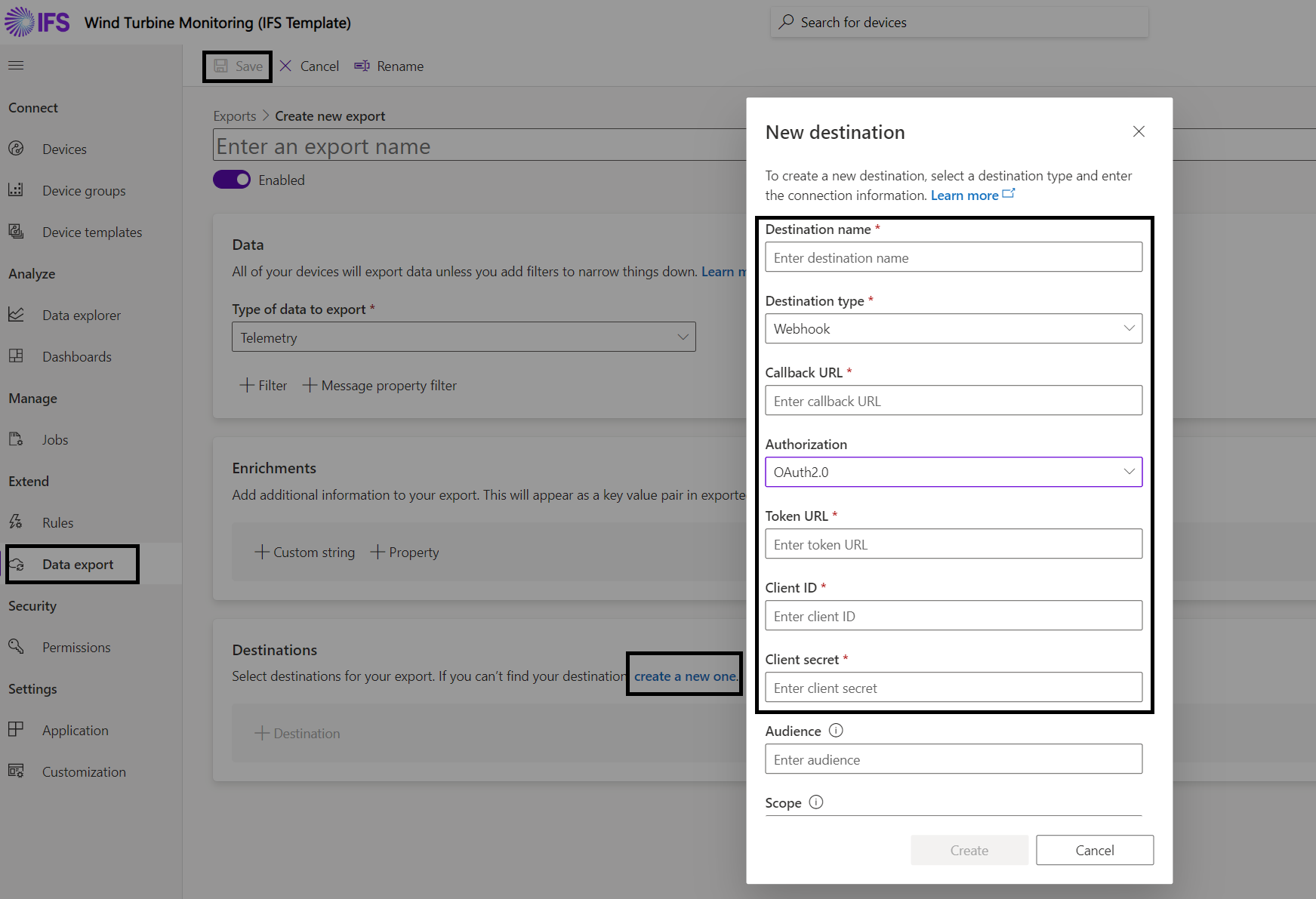Viewport: 1316px width, 899px height.
Task: Select the Jobs sidebar icon
Action: [16, 439]
